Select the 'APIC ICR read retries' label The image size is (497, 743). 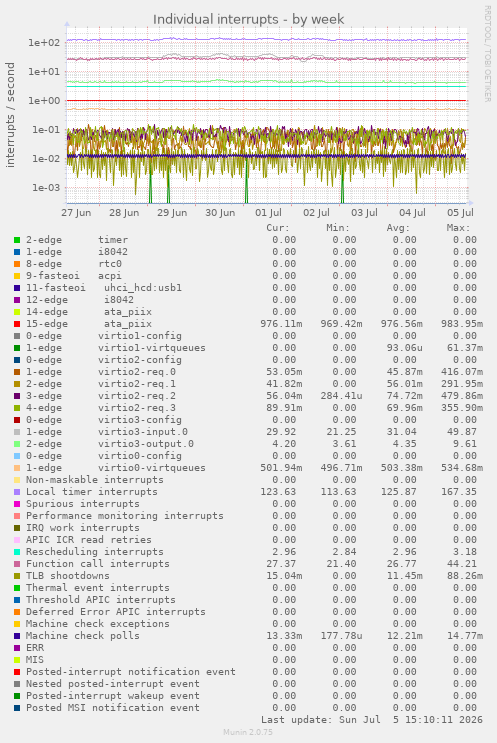point(89,540)
